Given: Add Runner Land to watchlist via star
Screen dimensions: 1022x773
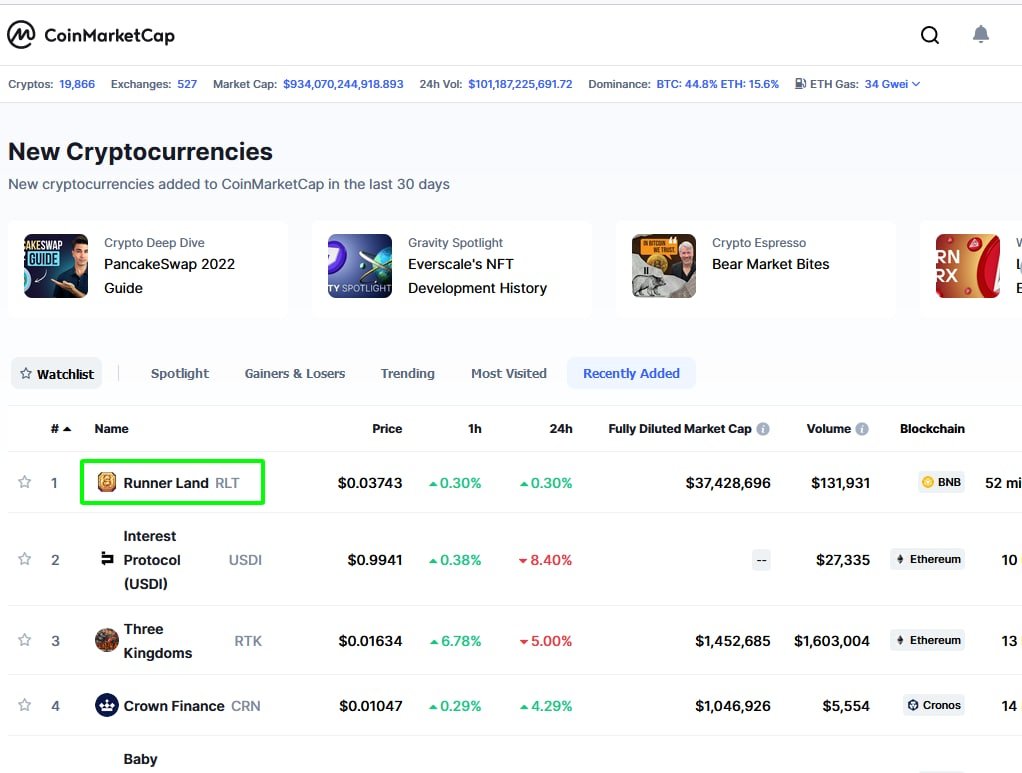Looking at the screenshot, I should (24, 482).
